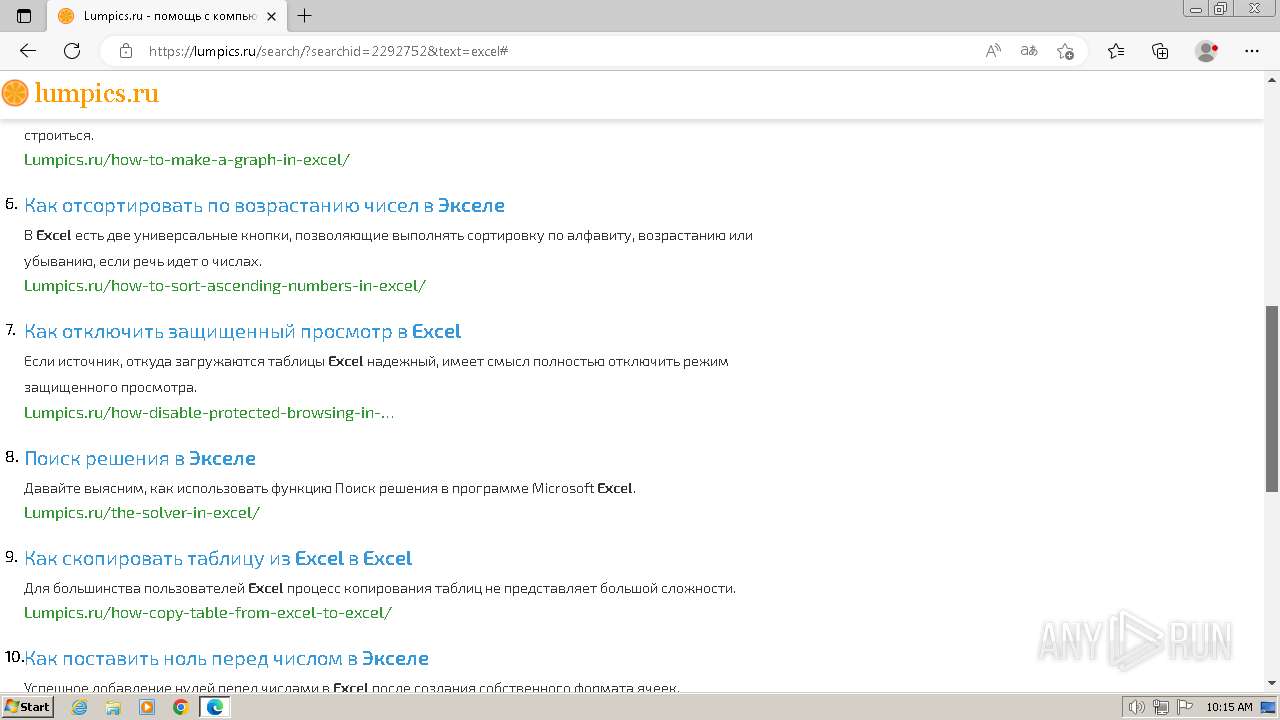
Task: Open Settings and more menu
Action: 1252,51
